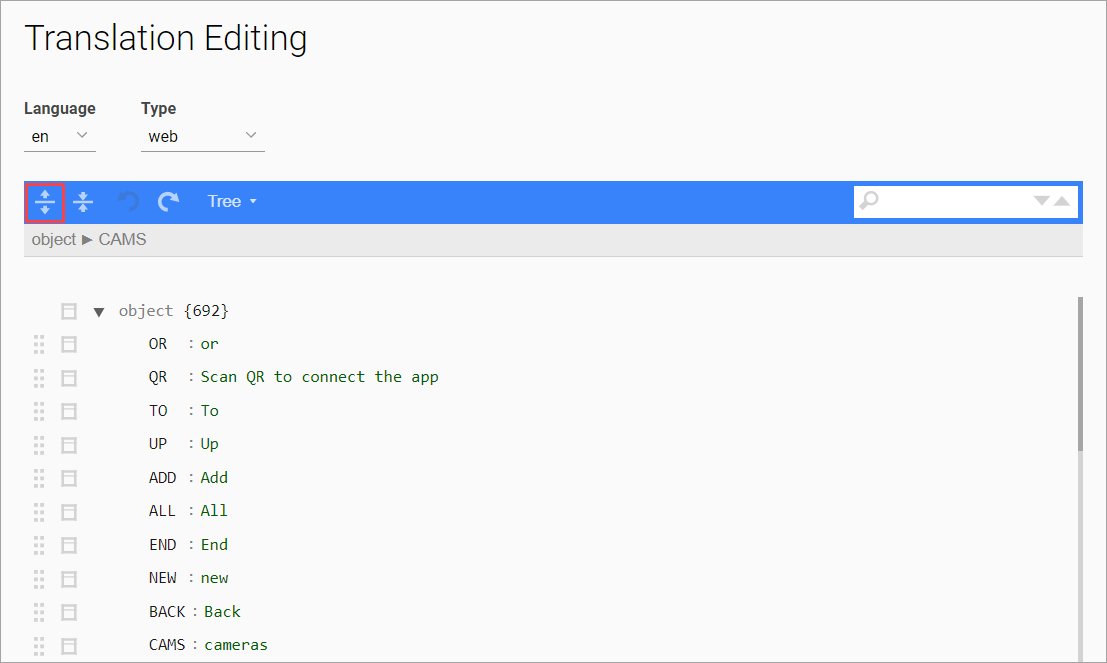1107x663 pixels.
Task: Undo the last edit
Action: [128, 202]
